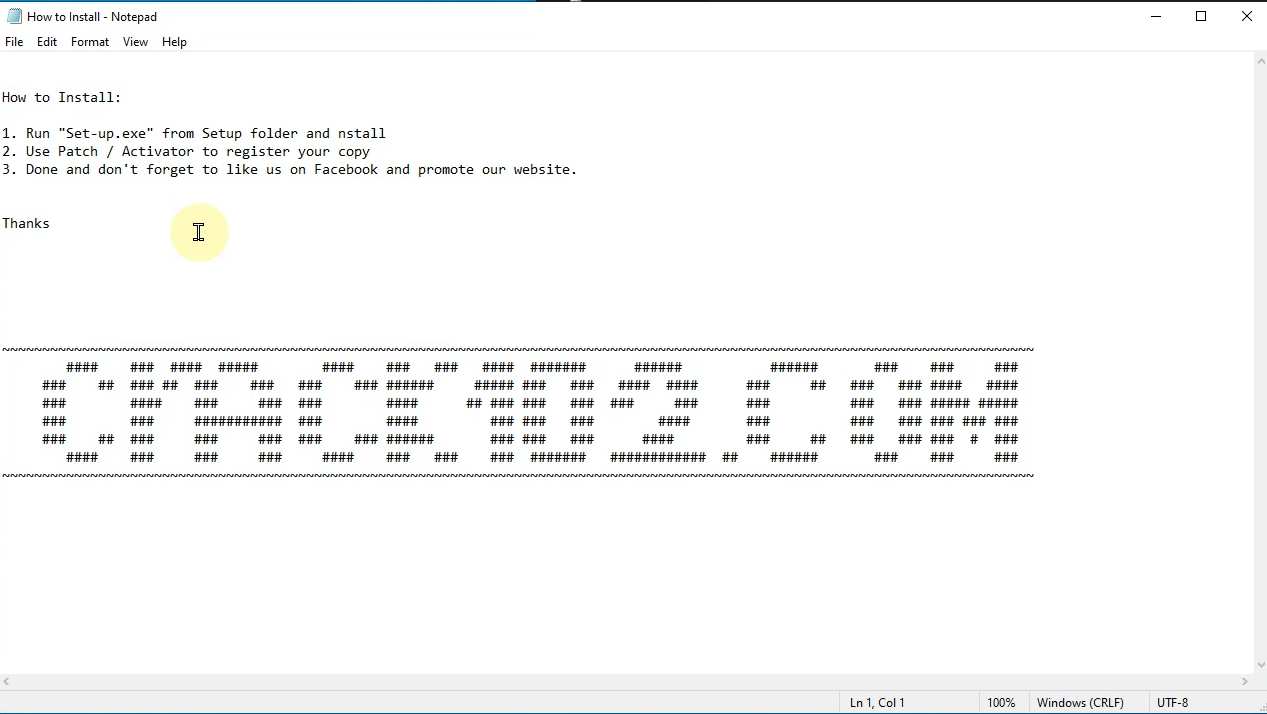The height and width of the screenshot is (714, 1267).
Task: Show the Help menu
Action: (x=174, y=42)
